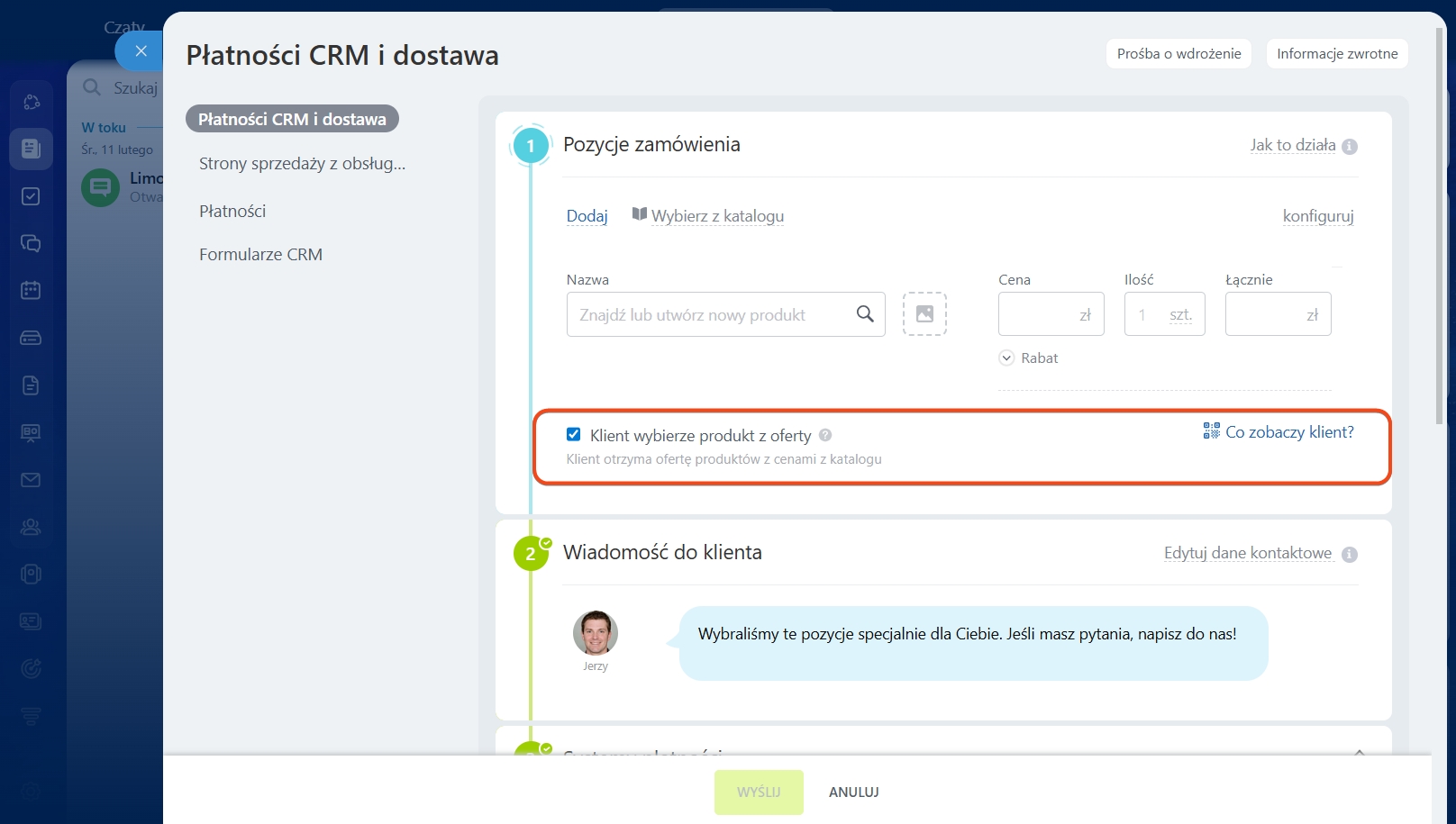Open the szt. unit selector

1179,315
